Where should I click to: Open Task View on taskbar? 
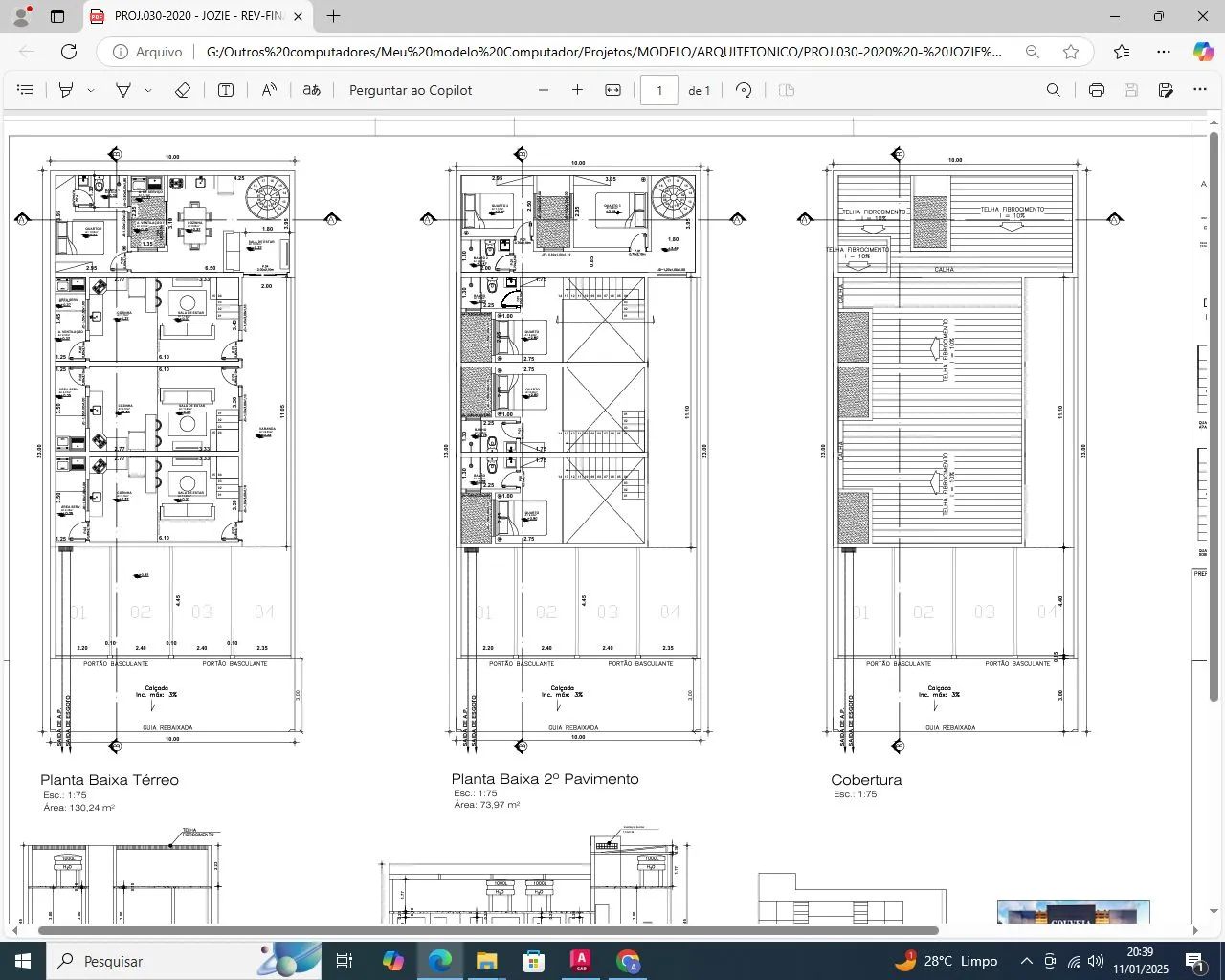[x=345, y=961]
